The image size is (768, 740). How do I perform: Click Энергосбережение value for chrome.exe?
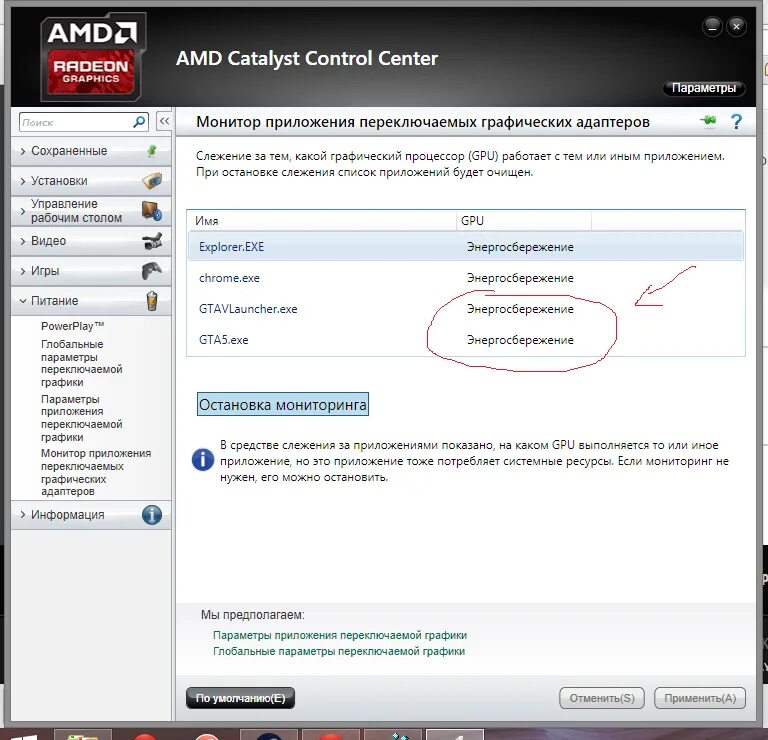[520, 278]
